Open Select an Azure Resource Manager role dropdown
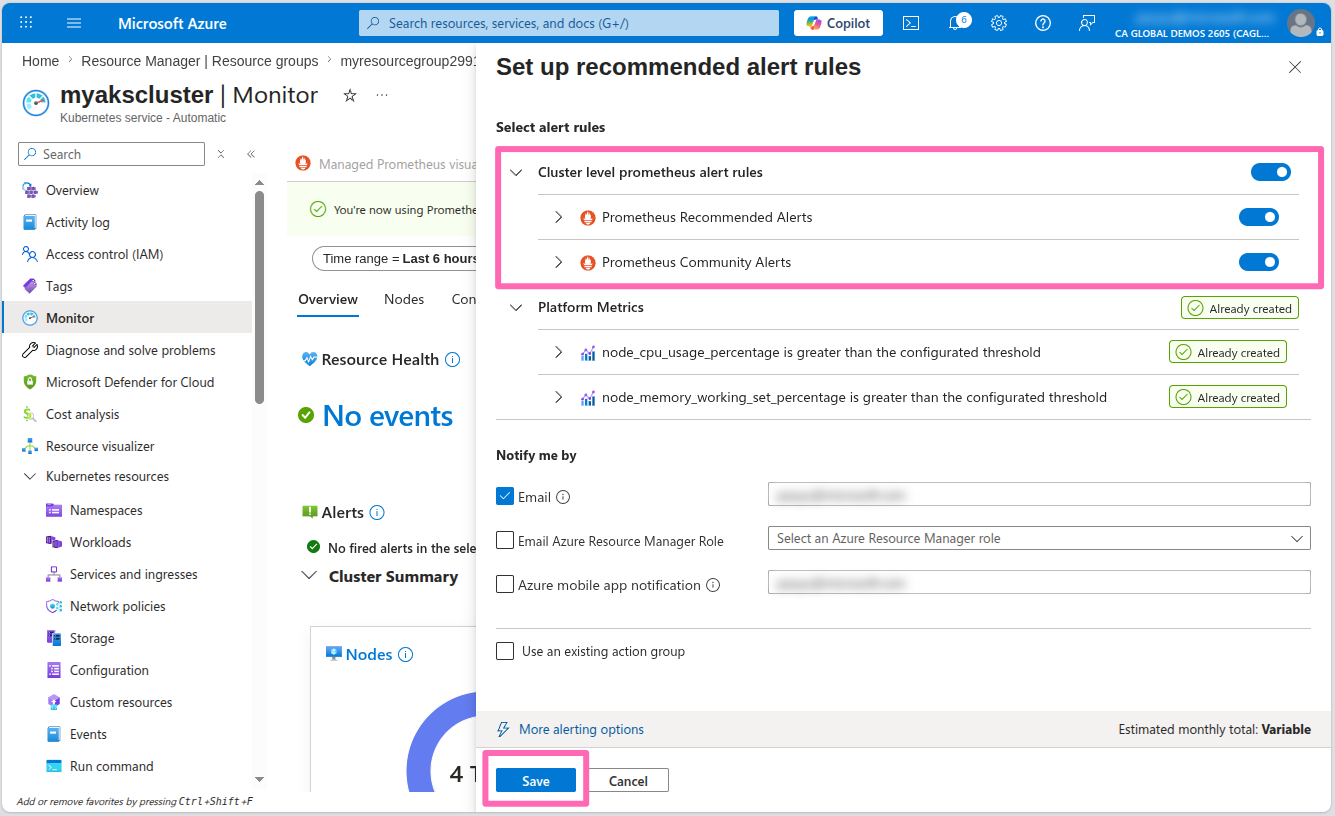This screenshot has width=1335, height=816. point(1039,538)
